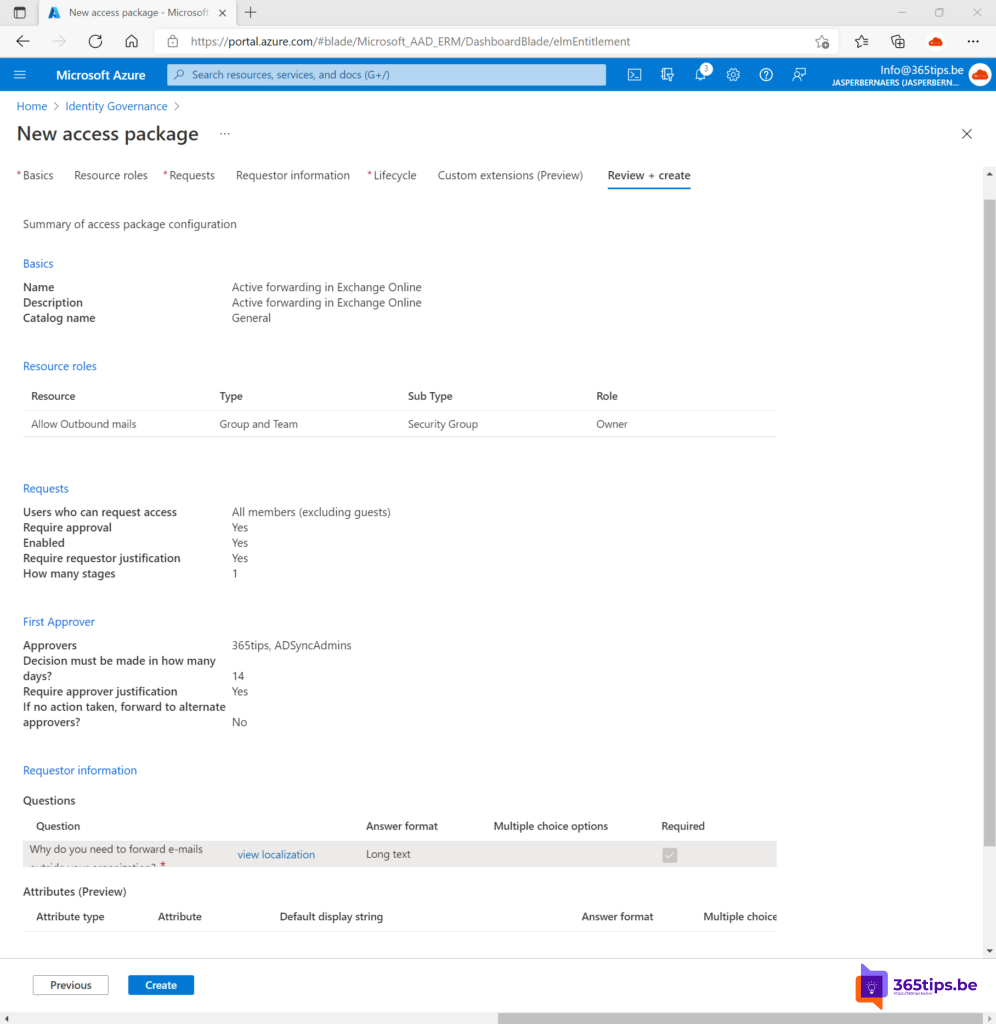Select the Long text answer format cell

[388, 854]
